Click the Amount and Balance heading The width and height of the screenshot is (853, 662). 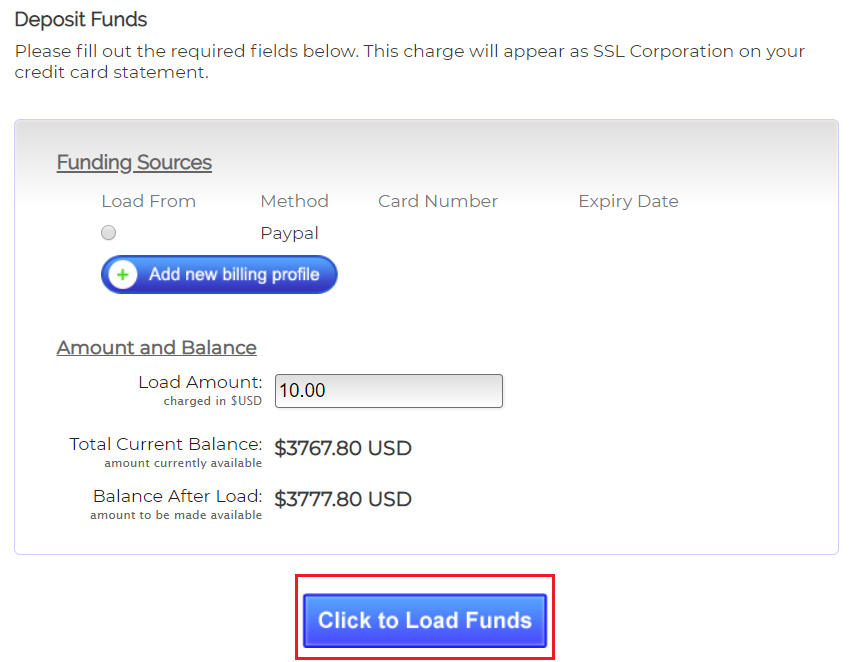pos(156,348)
